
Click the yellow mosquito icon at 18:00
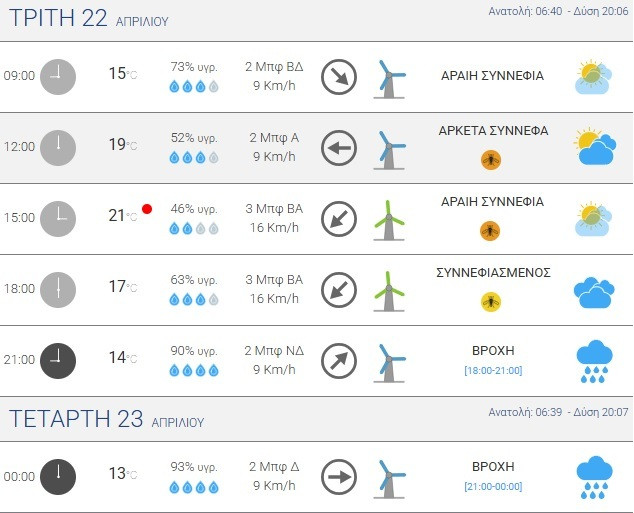491,301
